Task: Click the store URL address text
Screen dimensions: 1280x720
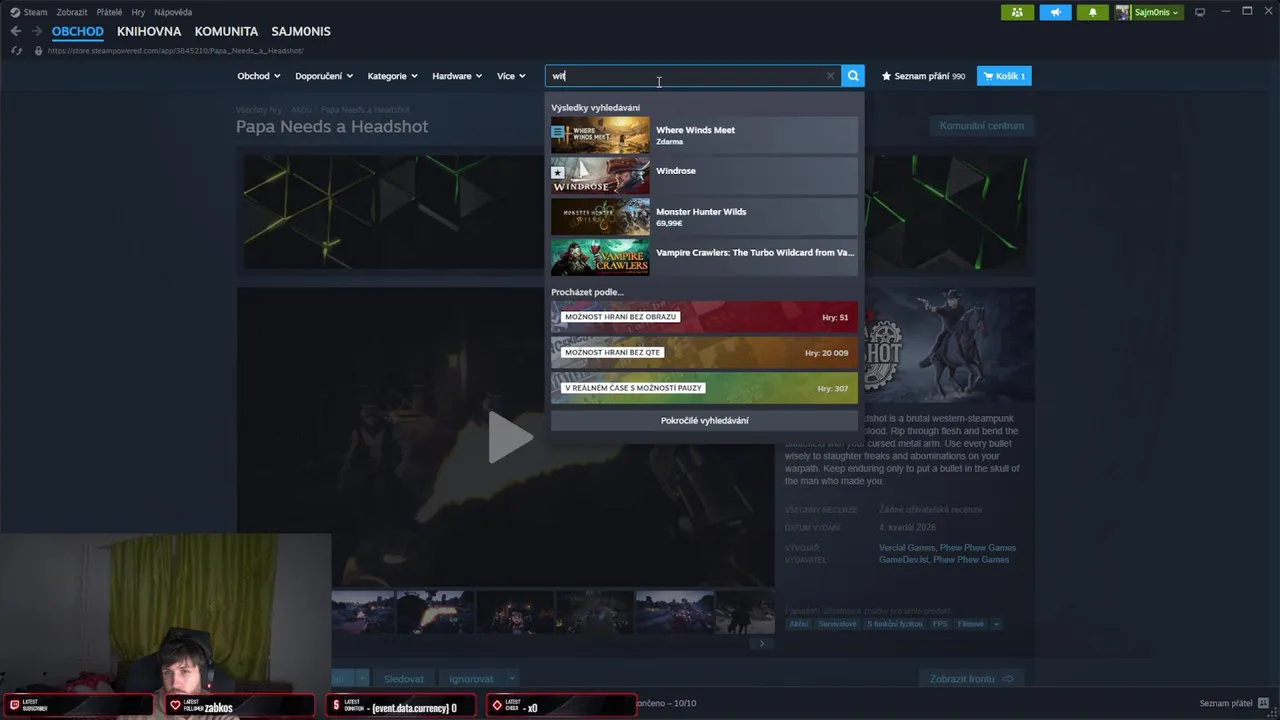Action: pos(175,50)
